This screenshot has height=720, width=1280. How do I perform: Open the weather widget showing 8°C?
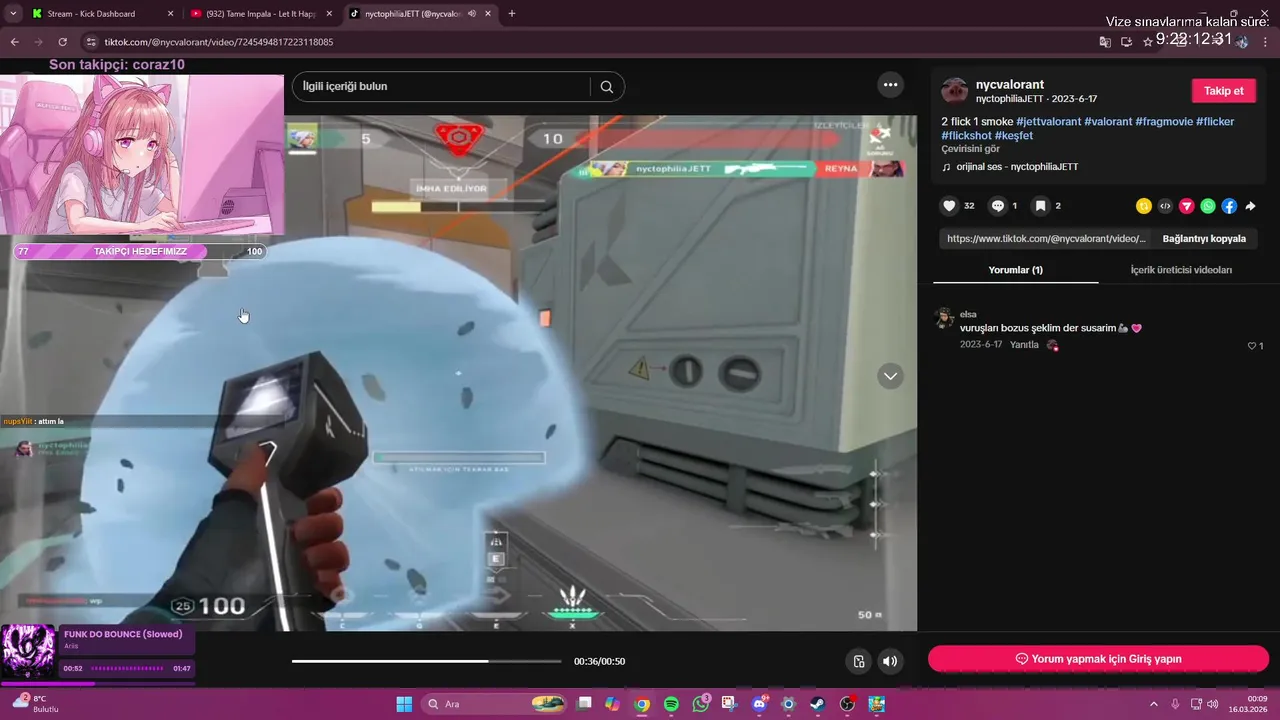(35, 704)
